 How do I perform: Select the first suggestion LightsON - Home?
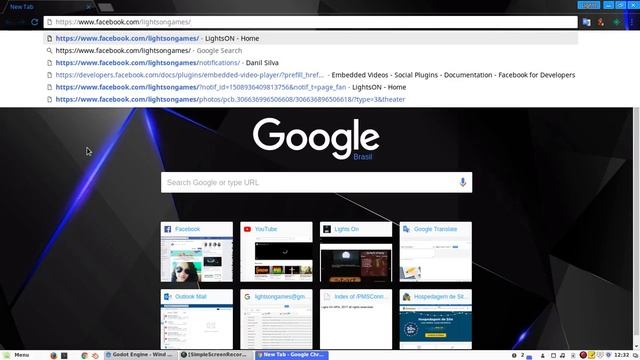[311, 38]
